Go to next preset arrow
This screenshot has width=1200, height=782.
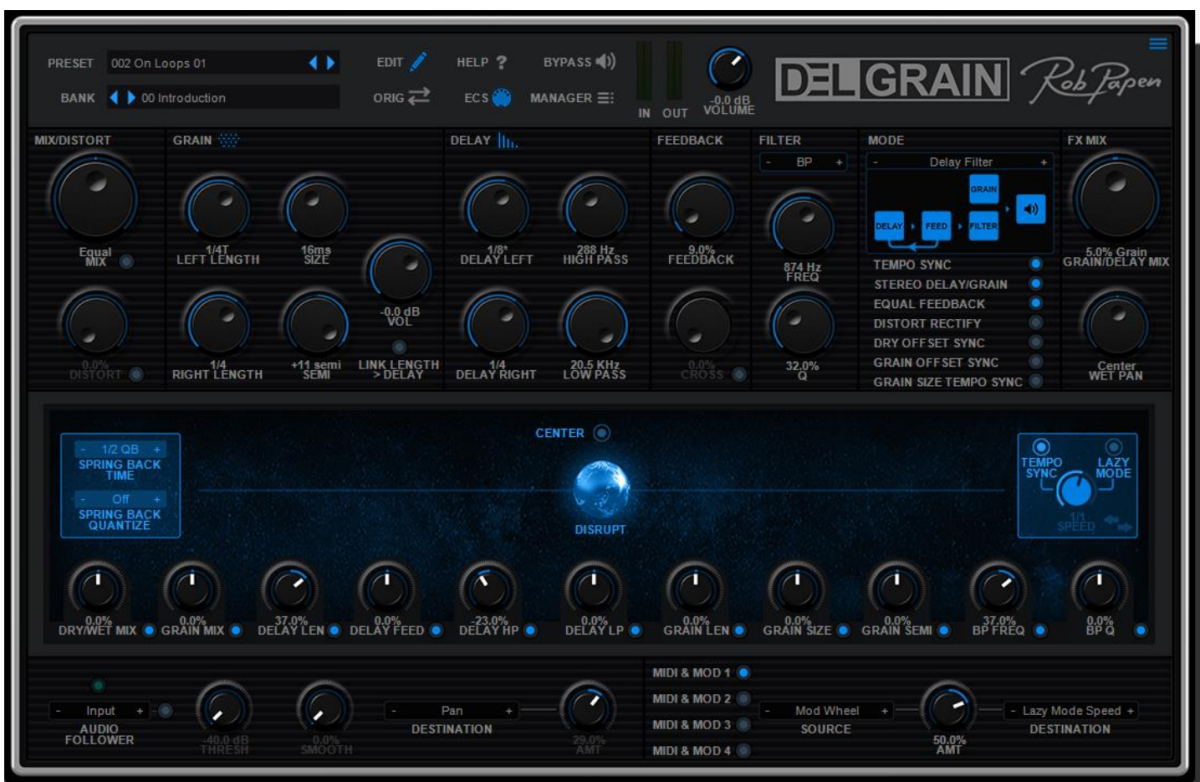[331, 63]
